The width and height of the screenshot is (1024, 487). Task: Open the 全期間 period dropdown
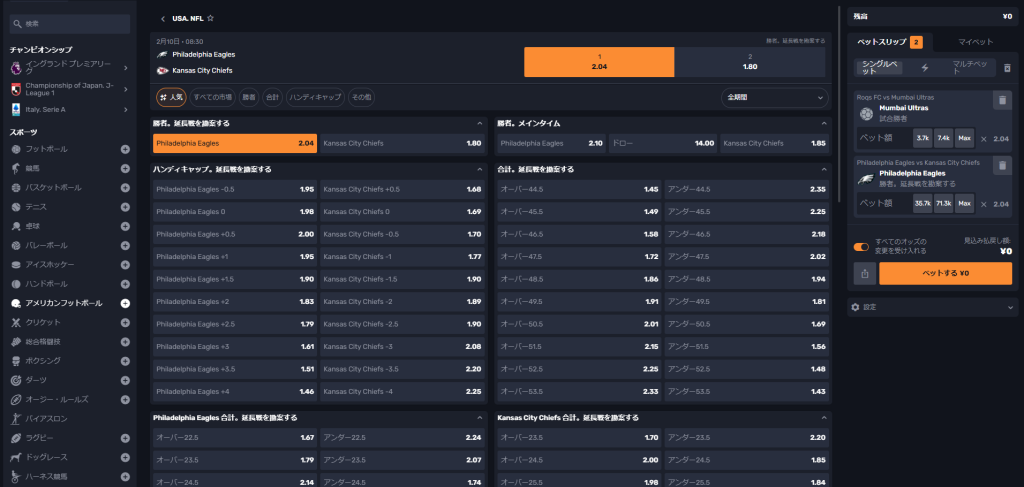pos(775,97)
